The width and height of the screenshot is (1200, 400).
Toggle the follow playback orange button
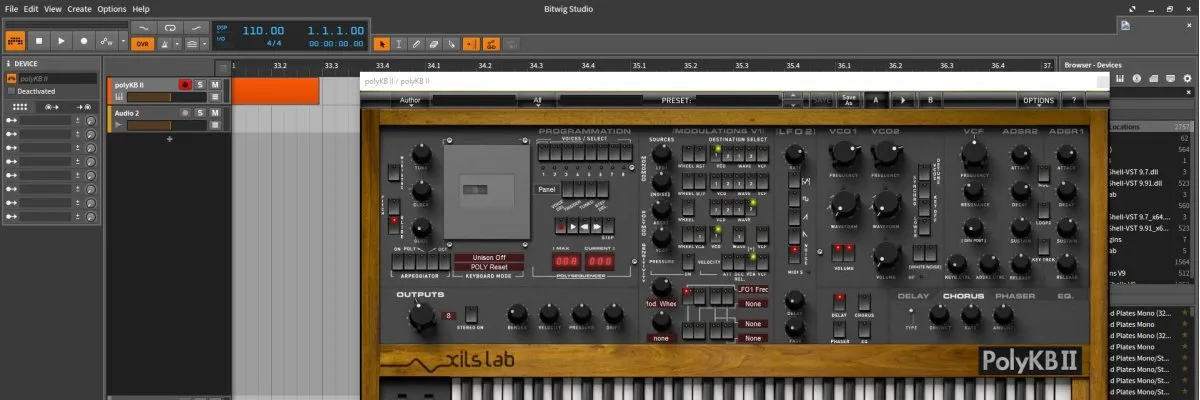click(471, 44)
